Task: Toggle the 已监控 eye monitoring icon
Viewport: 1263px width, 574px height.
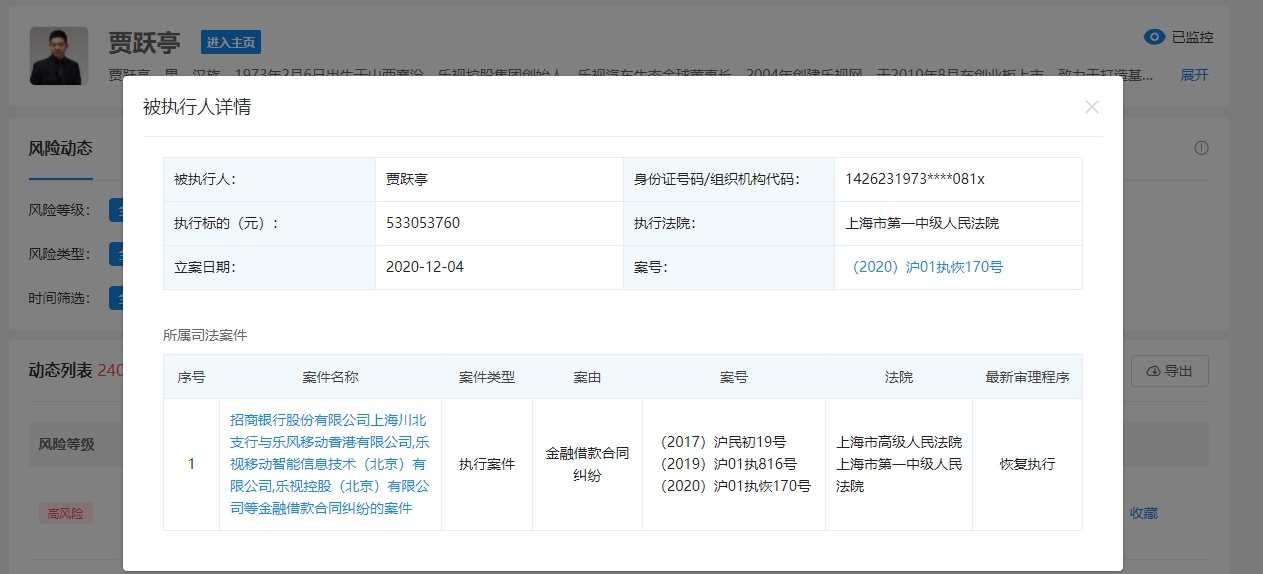Action: click(x=1154, y=37)
